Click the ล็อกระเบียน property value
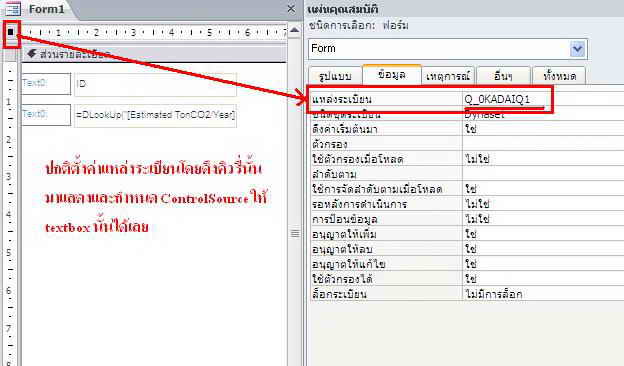 543,294
